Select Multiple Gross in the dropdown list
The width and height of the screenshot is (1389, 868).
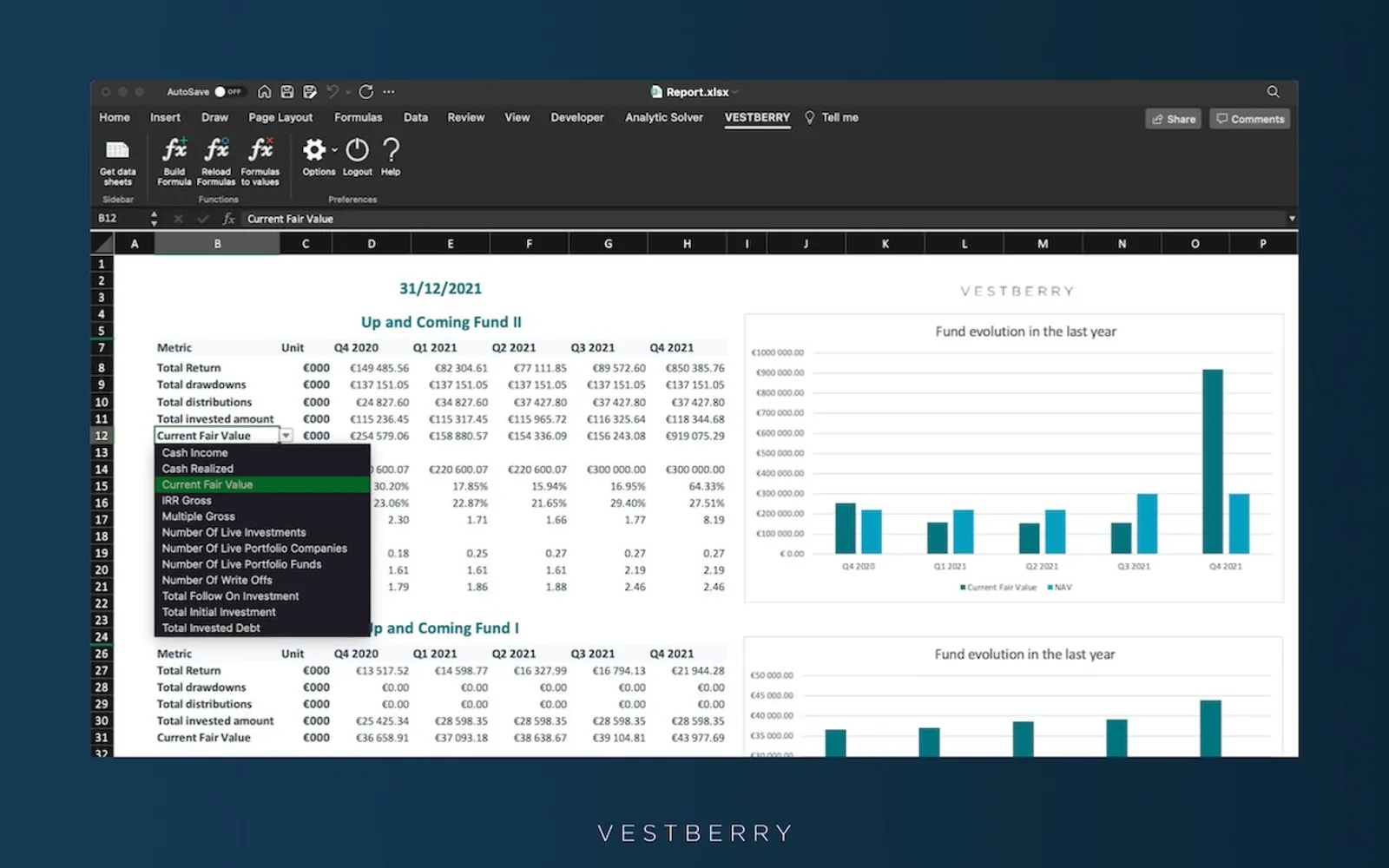[x=262, y=516]
